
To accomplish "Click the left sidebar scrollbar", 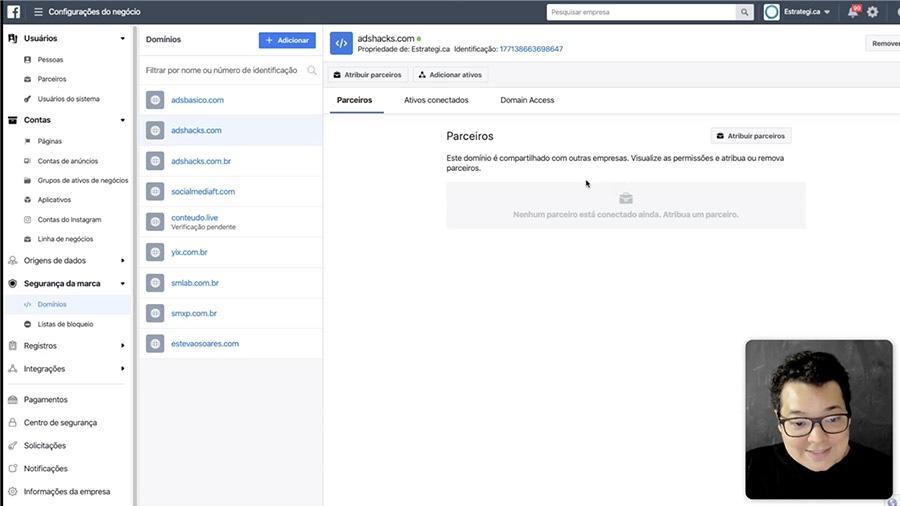I will click(135, 264).
